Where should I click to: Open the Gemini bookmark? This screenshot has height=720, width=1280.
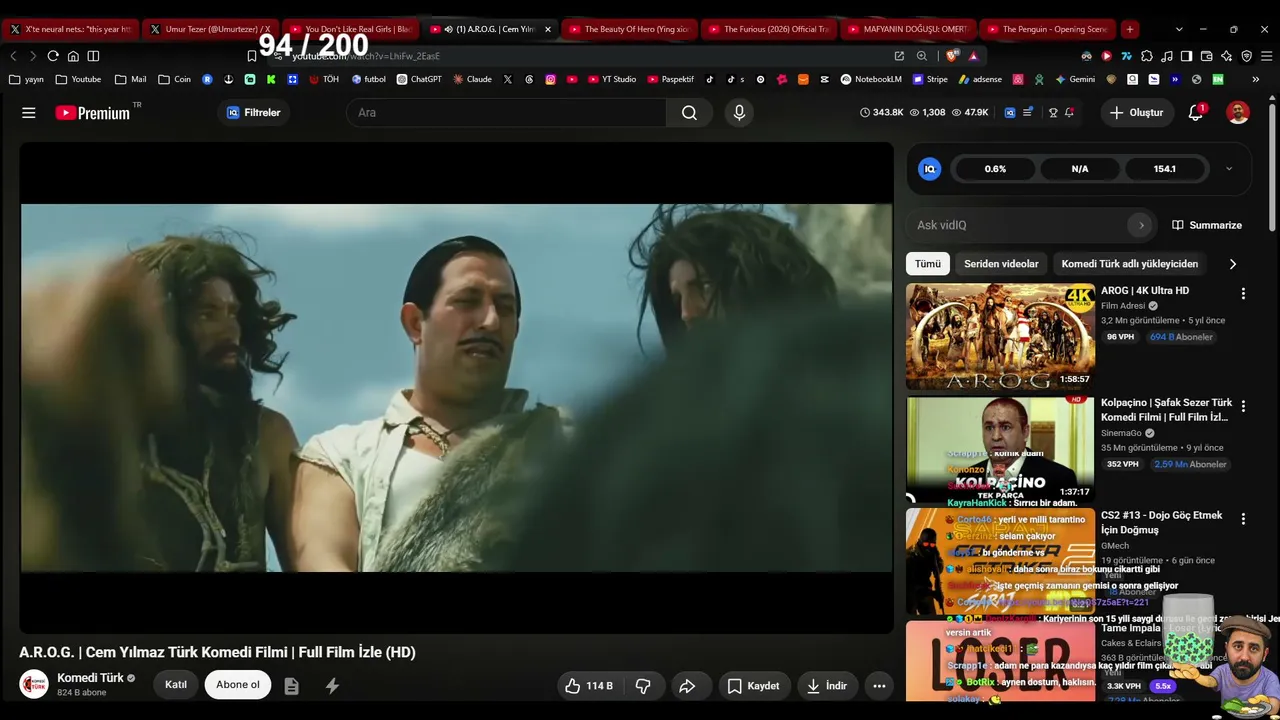coord(1075,79)
